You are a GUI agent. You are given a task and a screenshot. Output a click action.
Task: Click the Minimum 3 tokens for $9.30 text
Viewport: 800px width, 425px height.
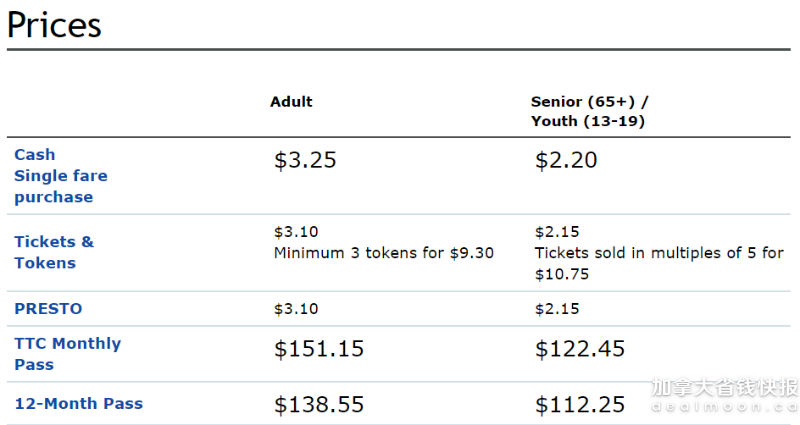coord(384,253)
